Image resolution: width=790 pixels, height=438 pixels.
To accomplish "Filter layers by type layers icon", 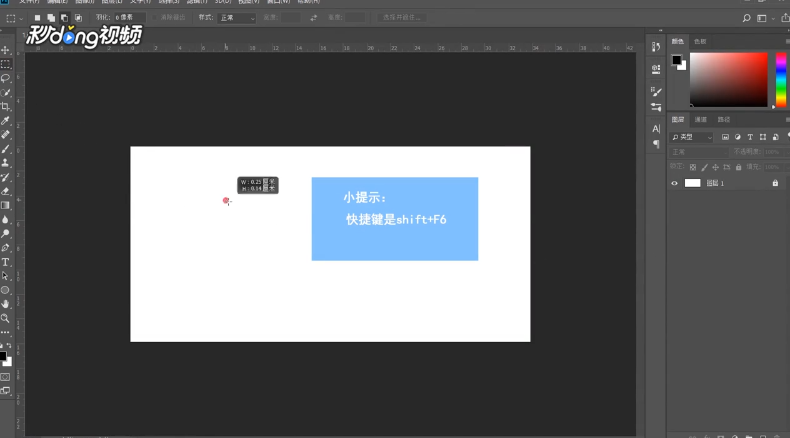I will point(750,137).
